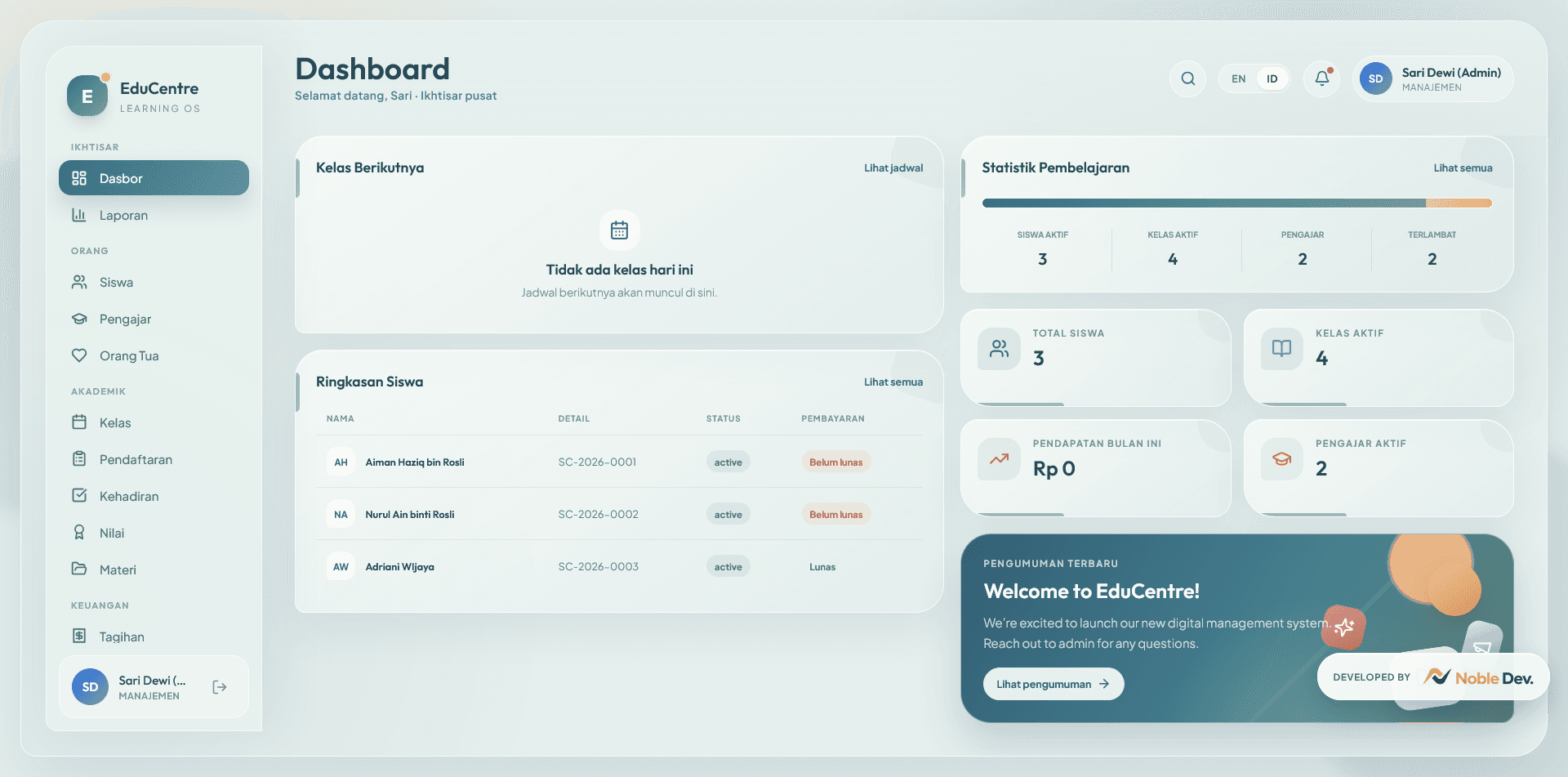This screenshot has width=1568, height=777.
Task: Open Pendaftaran in sidebar
Action: tap(154, 459)
